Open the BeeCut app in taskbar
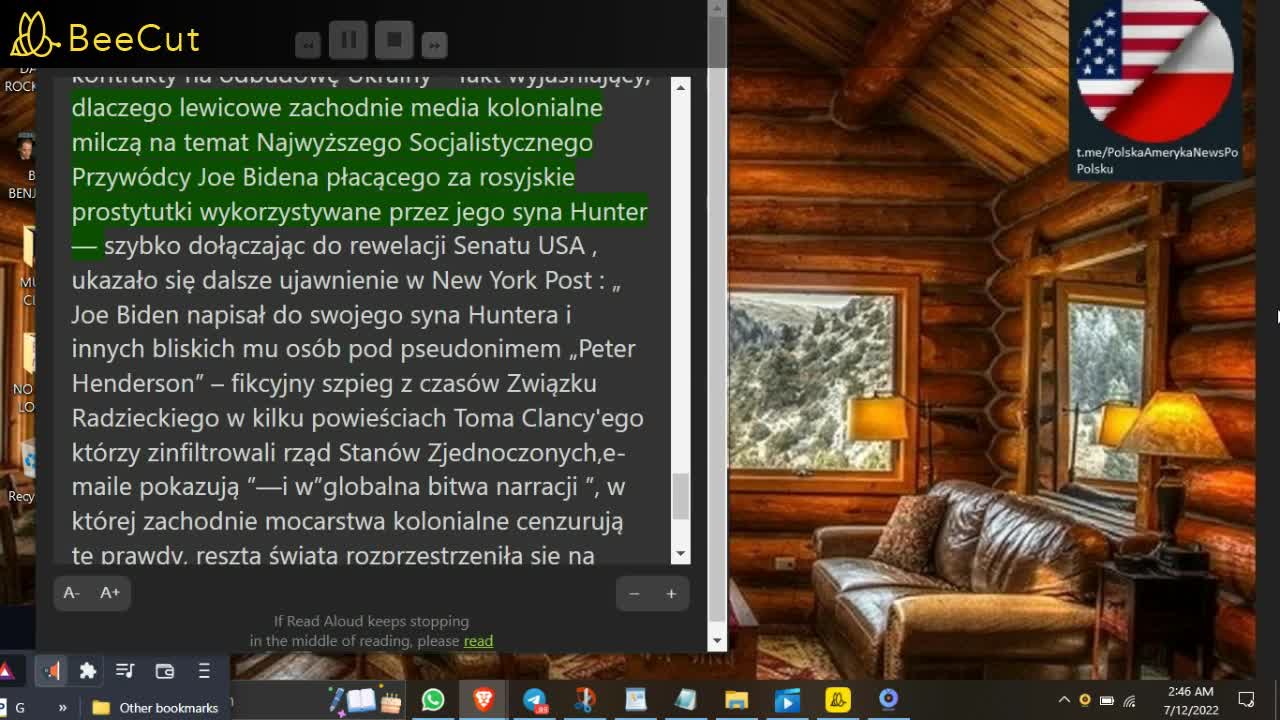Viewport: 1280px width, 720px height. [838, 699]
